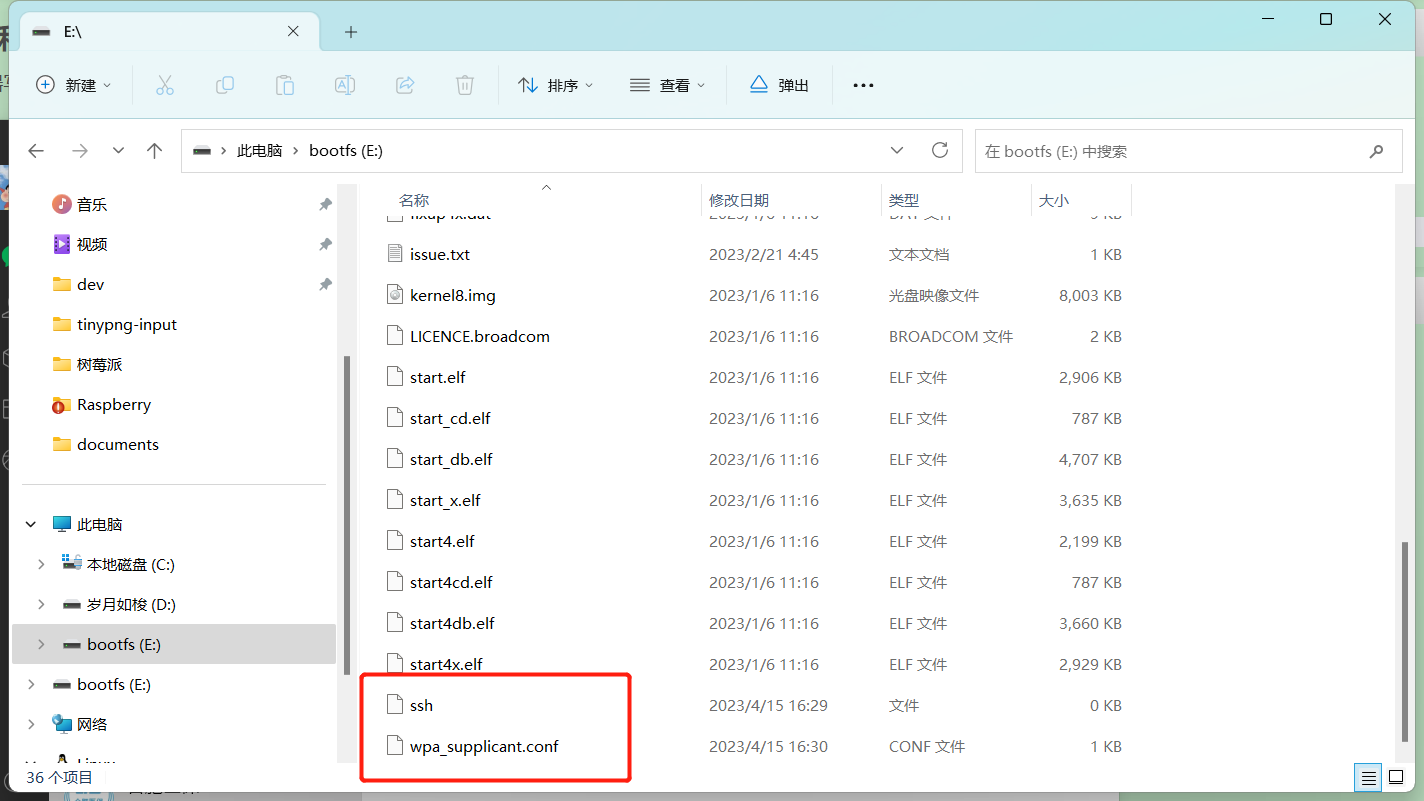Click 此电脑 in the address breadcrumb
This screenshot has width=1424, height=801.
pyautogui.click(x=259, y=151)
